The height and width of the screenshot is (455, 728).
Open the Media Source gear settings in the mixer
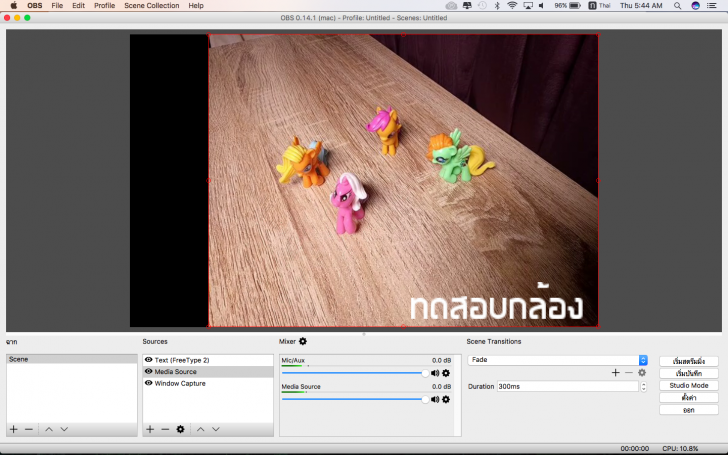tap(446, 399)
